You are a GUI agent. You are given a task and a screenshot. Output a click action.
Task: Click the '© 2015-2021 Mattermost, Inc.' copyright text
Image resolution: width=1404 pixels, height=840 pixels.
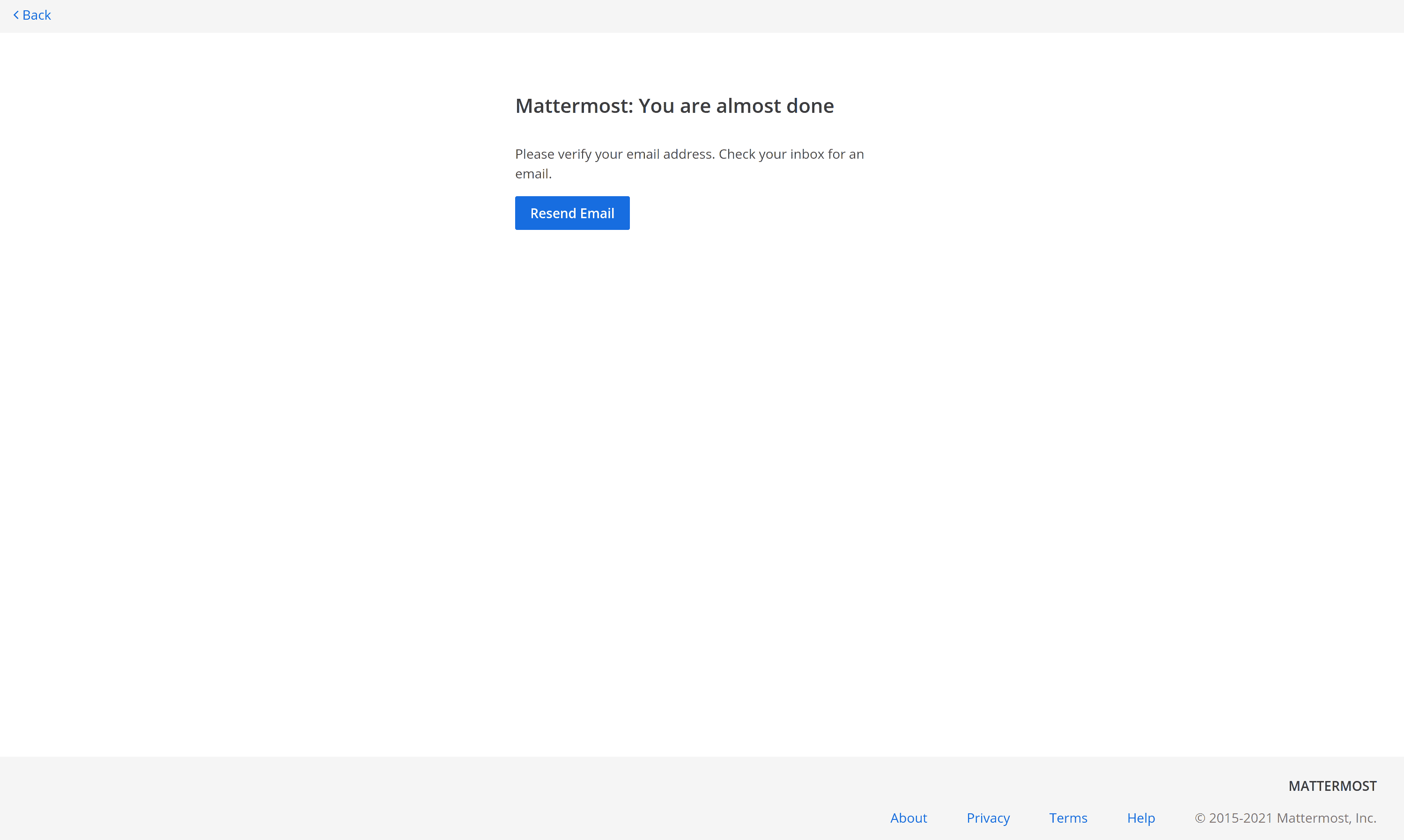pyautogui.click(x=1285, y=818)
